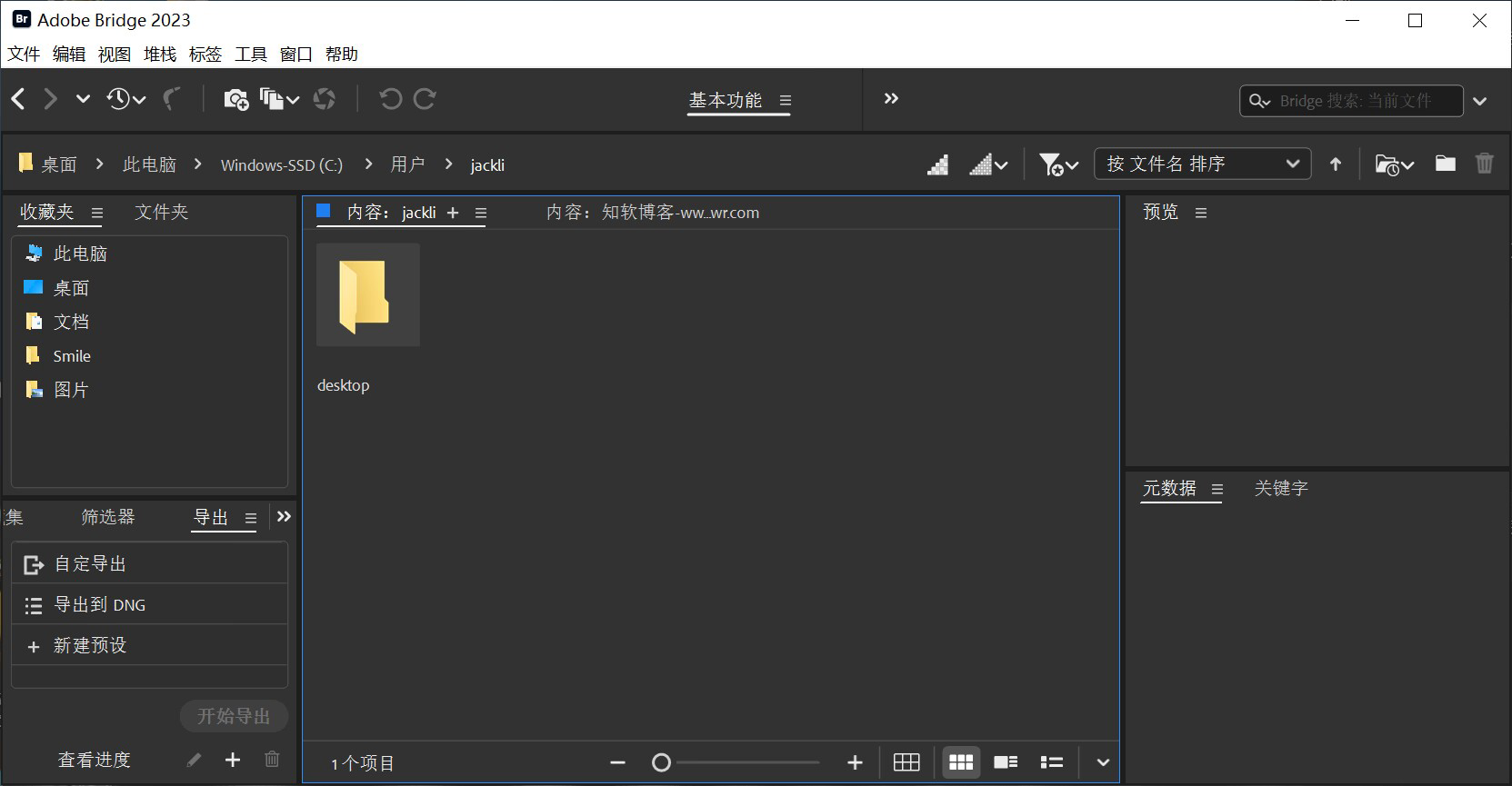This screenshot has height=786, width=1512.
Task: Increase thumbnail size plus icon
Action: tap(855, 762)
